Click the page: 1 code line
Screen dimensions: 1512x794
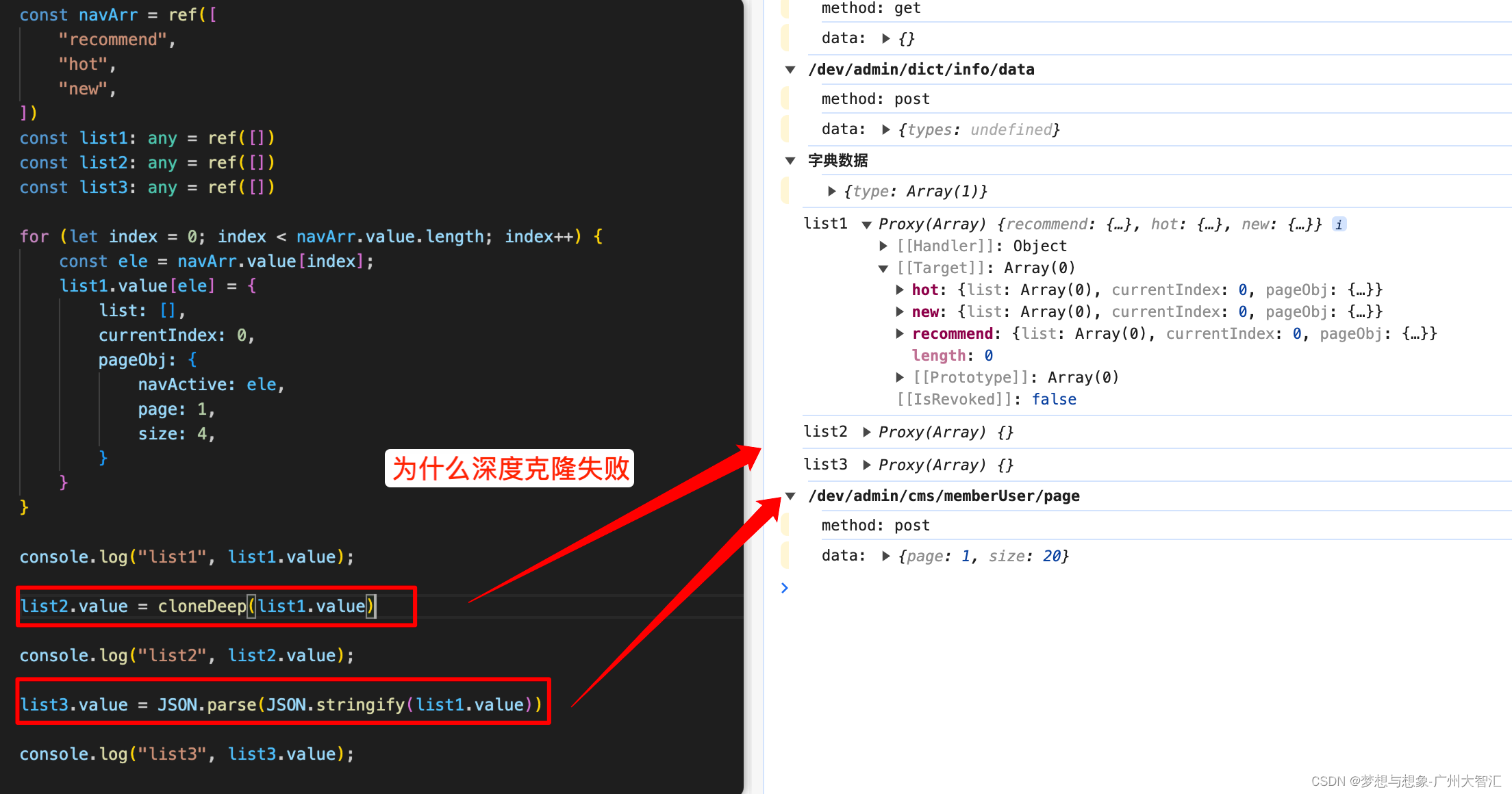point(177,409)
